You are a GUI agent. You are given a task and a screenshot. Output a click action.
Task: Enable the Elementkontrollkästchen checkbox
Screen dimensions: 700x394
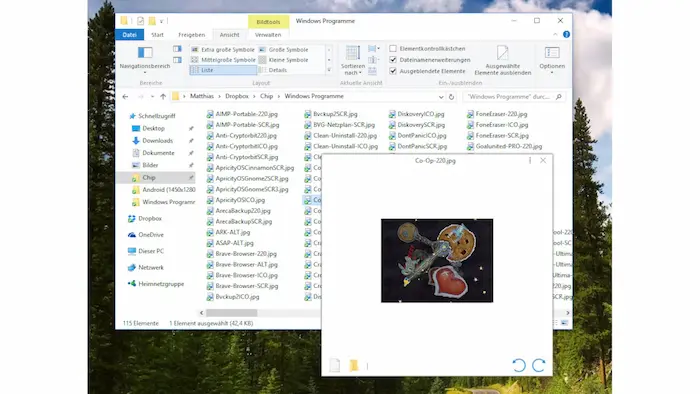393,49
